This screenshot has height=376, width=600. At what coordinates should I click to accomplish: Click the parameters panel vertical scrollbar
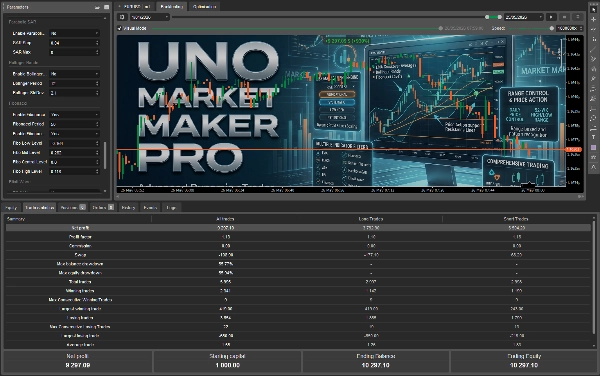105,155
